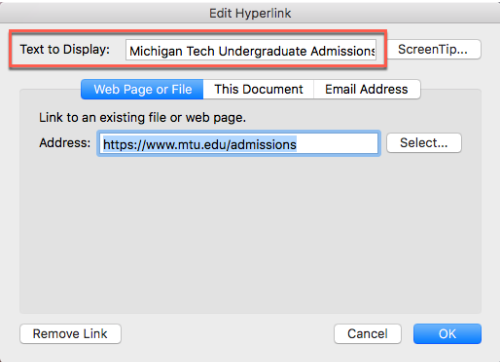500x362 pixels.
Task: Click the Text to Display input field
Action: (x=251, y=50)
